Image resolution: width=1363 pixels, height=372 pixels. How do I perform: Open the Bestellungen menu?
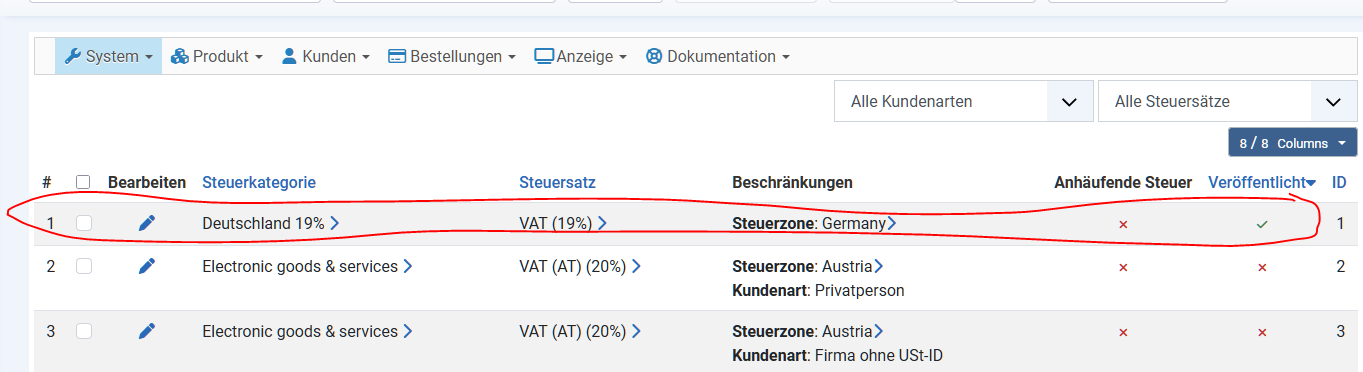point(451,56)
